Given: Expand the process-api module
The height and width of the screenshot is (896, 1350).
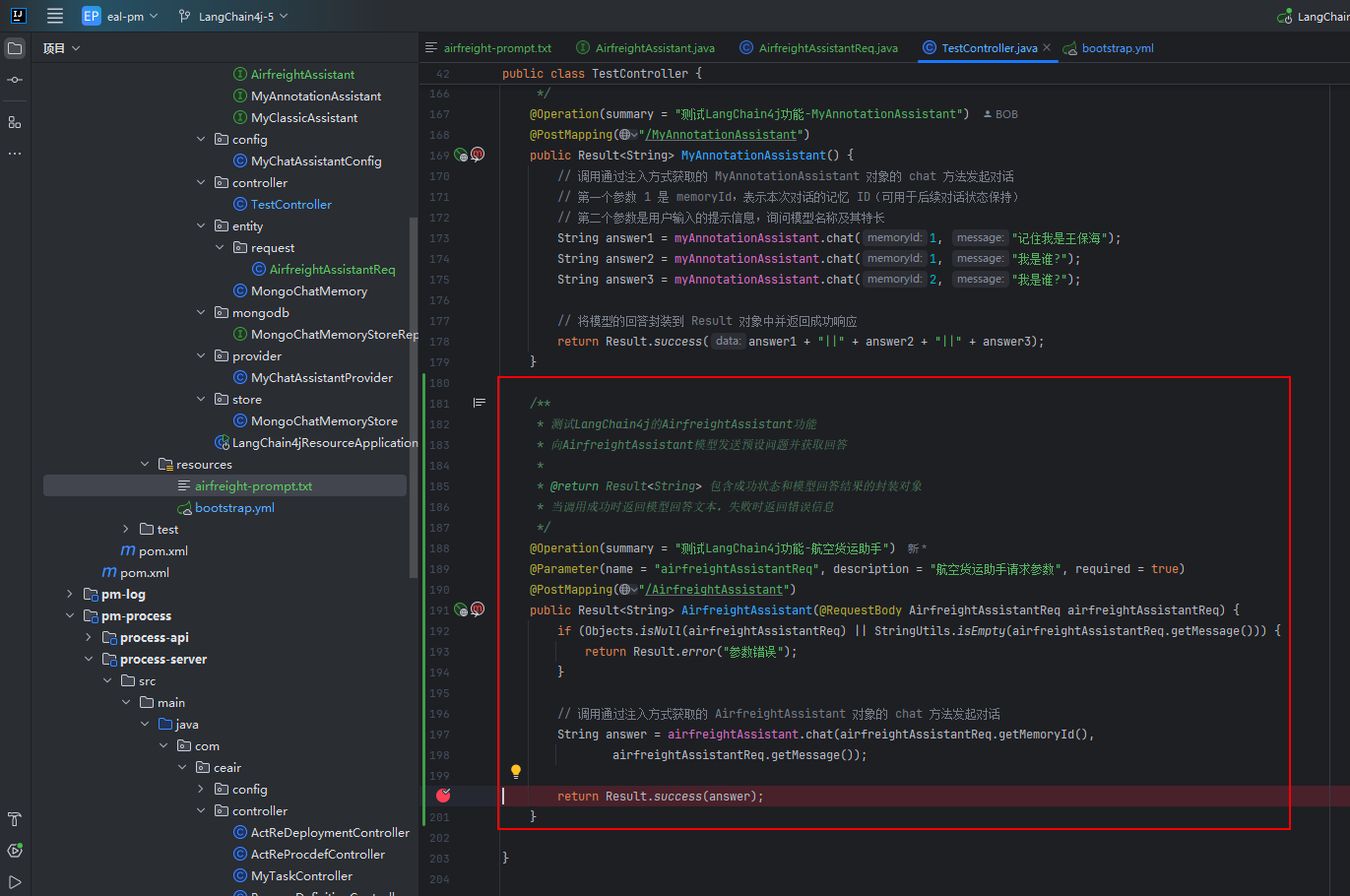Looking at the screenshot, I should (x=88, y=638).
